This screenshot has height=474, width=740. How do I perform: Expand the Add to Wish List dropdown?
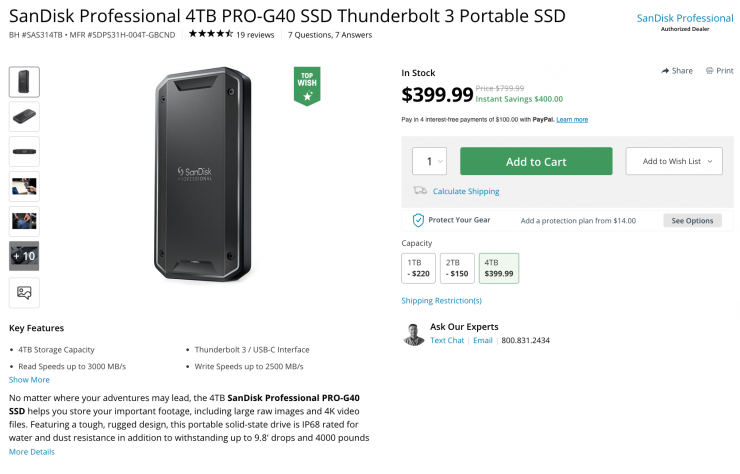tap(673, 161)
